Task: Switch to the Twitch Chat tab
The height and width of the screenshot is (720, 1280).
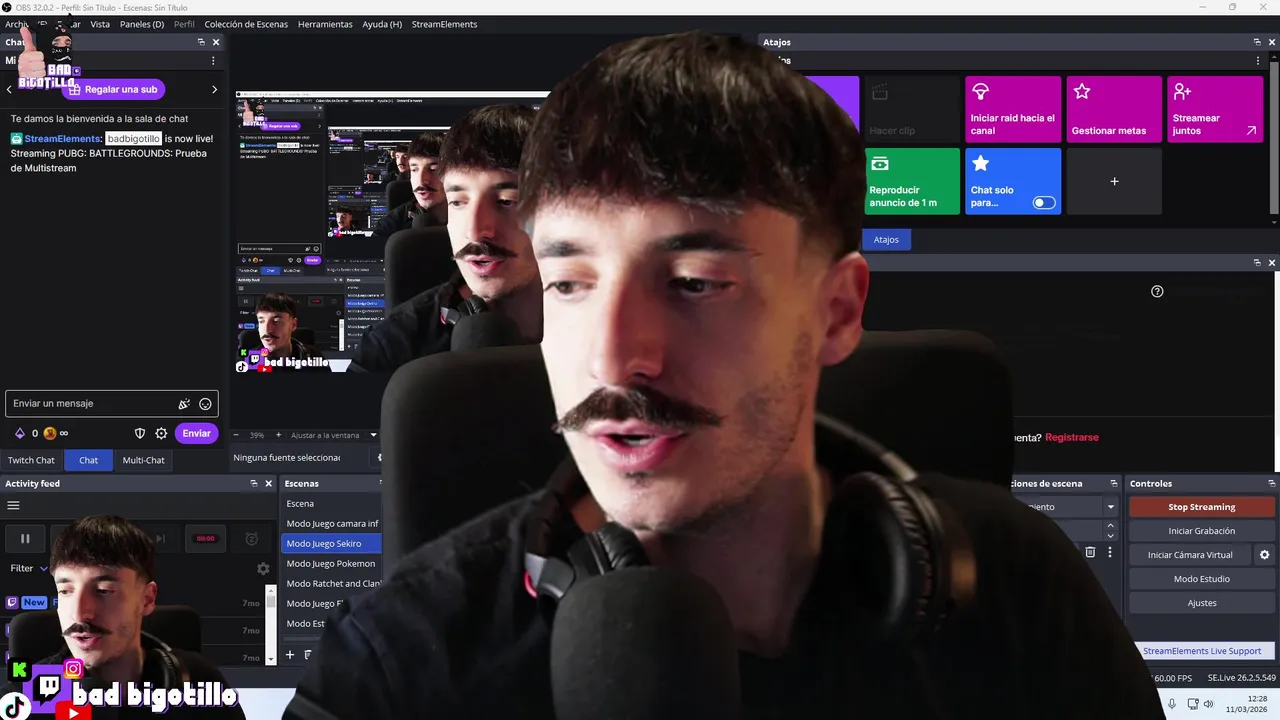Action: pos(31,460)
